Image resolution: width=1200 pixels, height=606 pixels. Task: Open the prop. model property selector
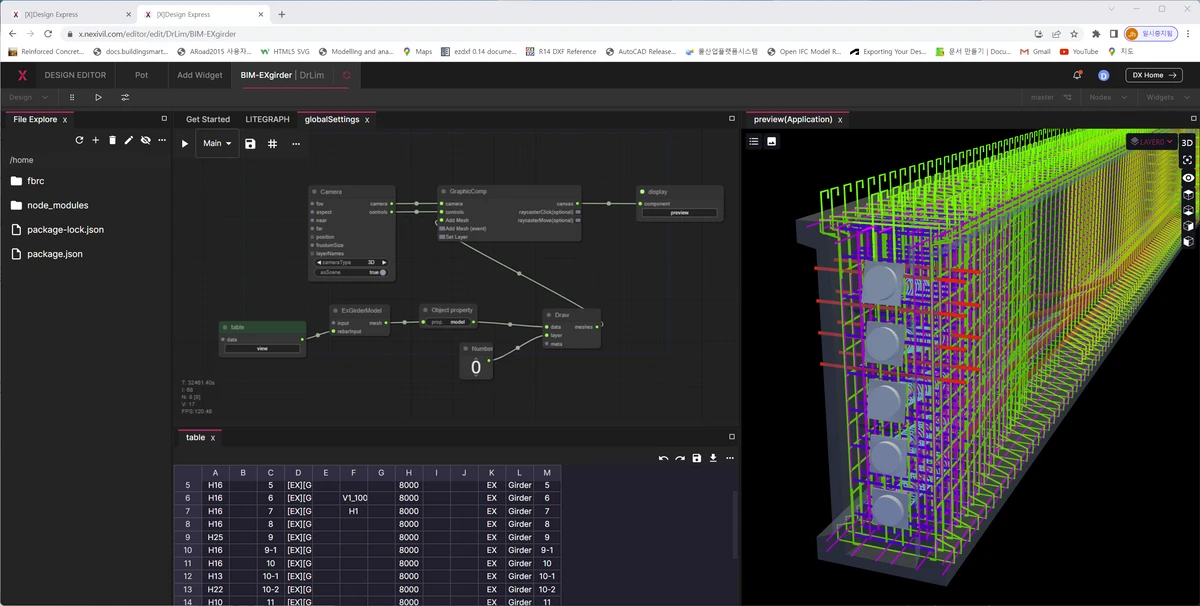coord(449,322)
